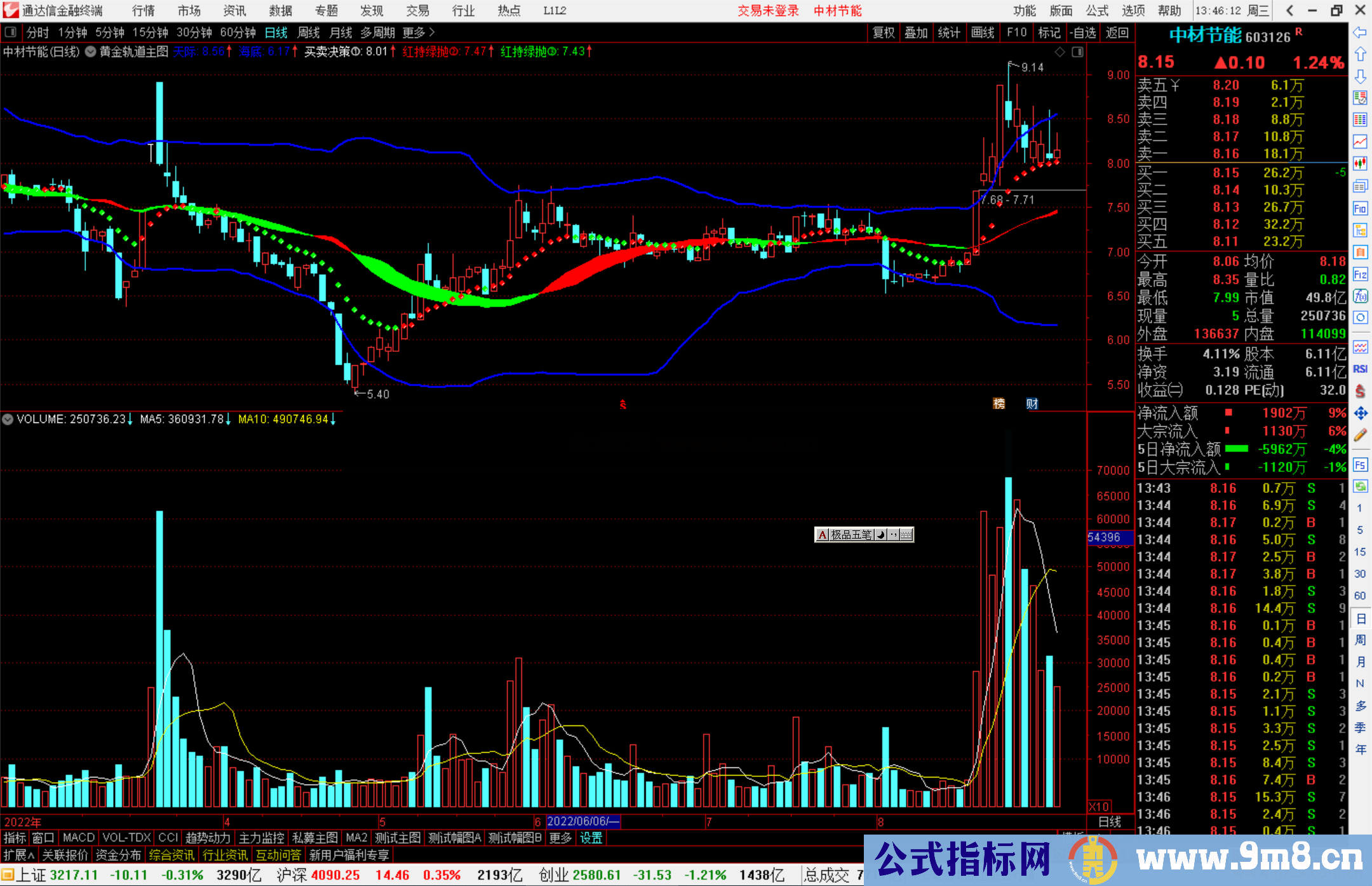Click the 设置 settings link in indicator bar
Image resolution: width=1372 pixels, height=886 pixels.
pyautogui.click(x=591, y=838)
